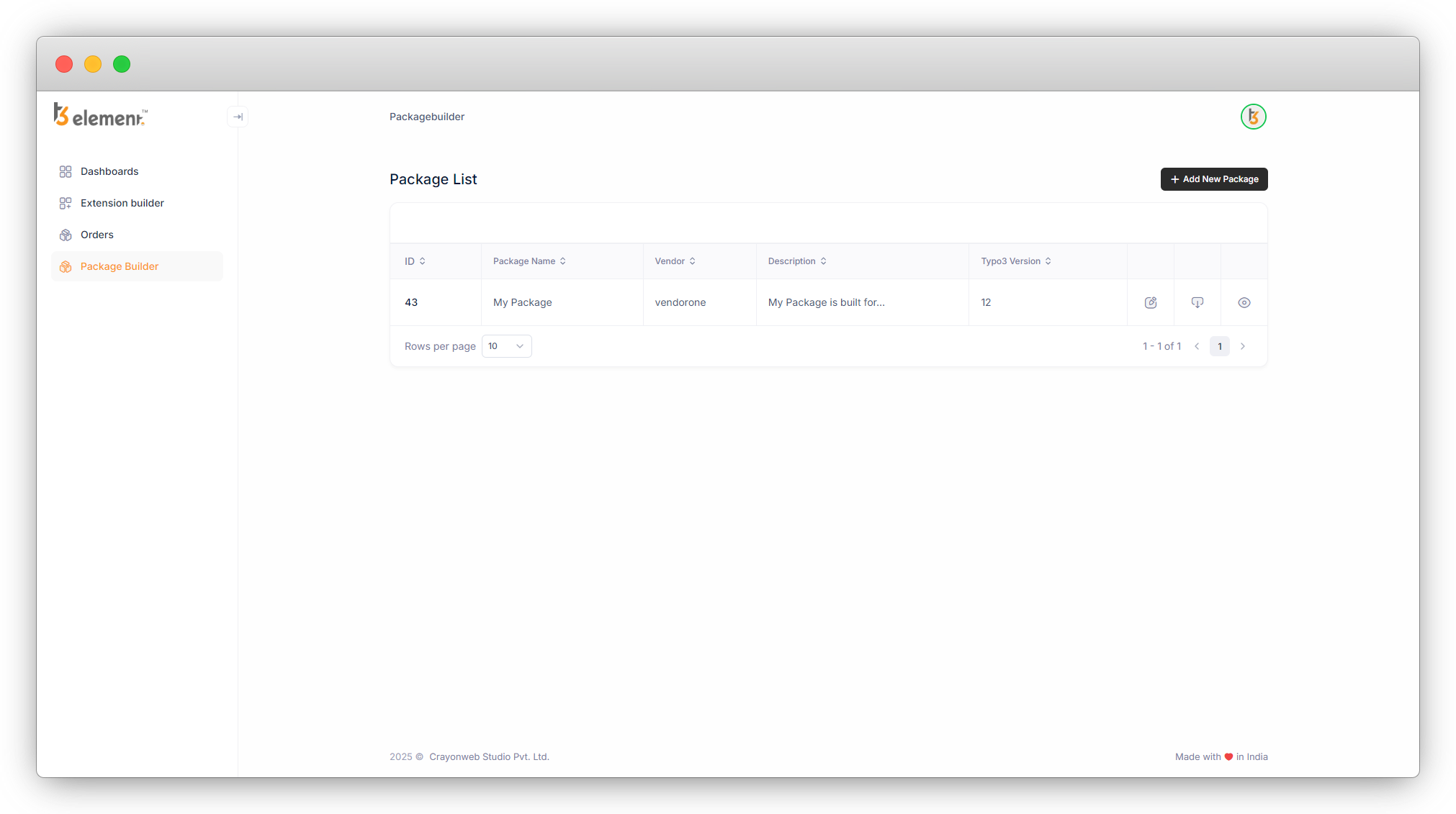
Task: Open the user profile avatar icon
Action: (x=1253, y=117)
